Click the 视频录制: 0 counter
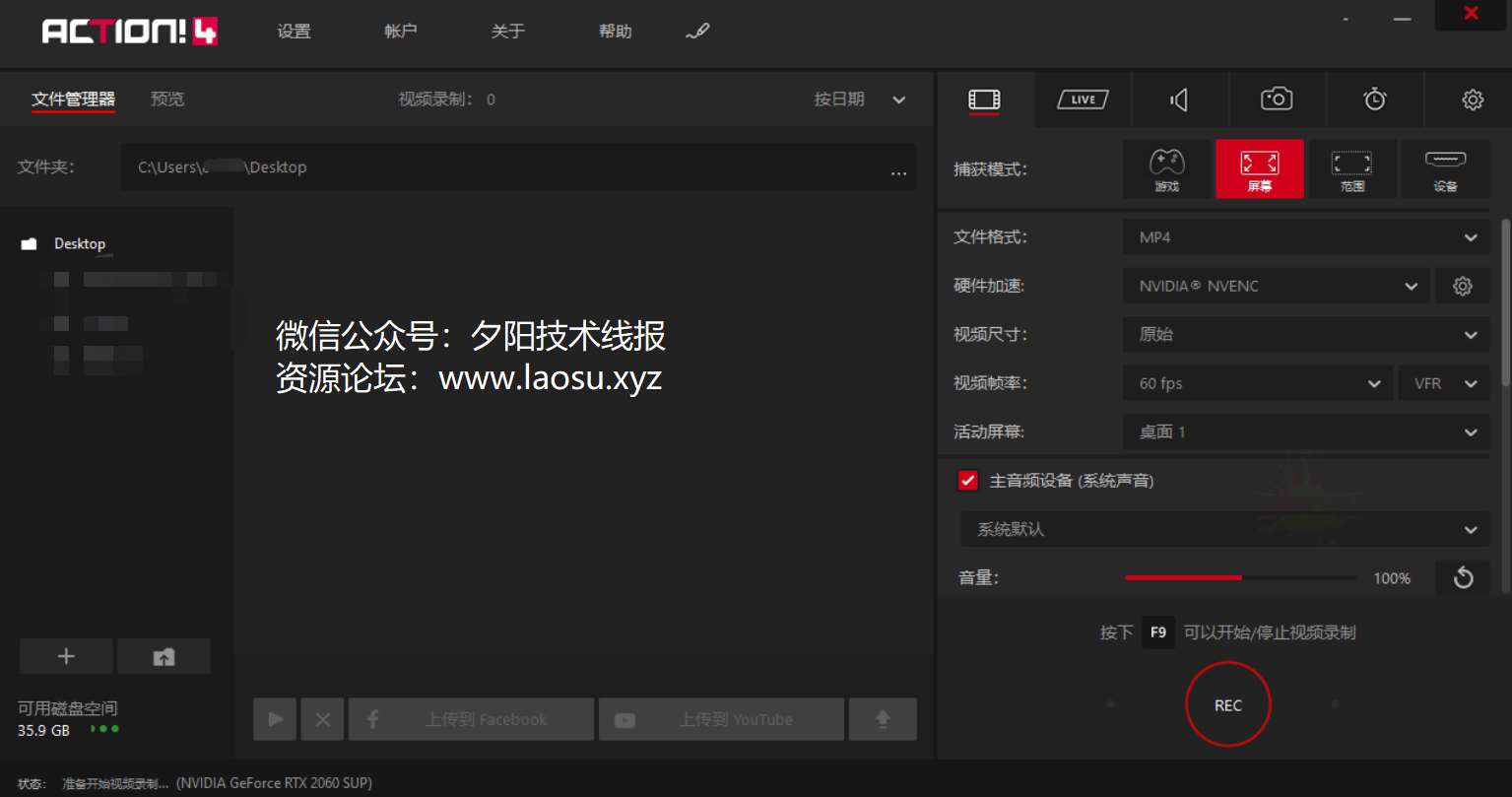 click(x=447, y=100)
